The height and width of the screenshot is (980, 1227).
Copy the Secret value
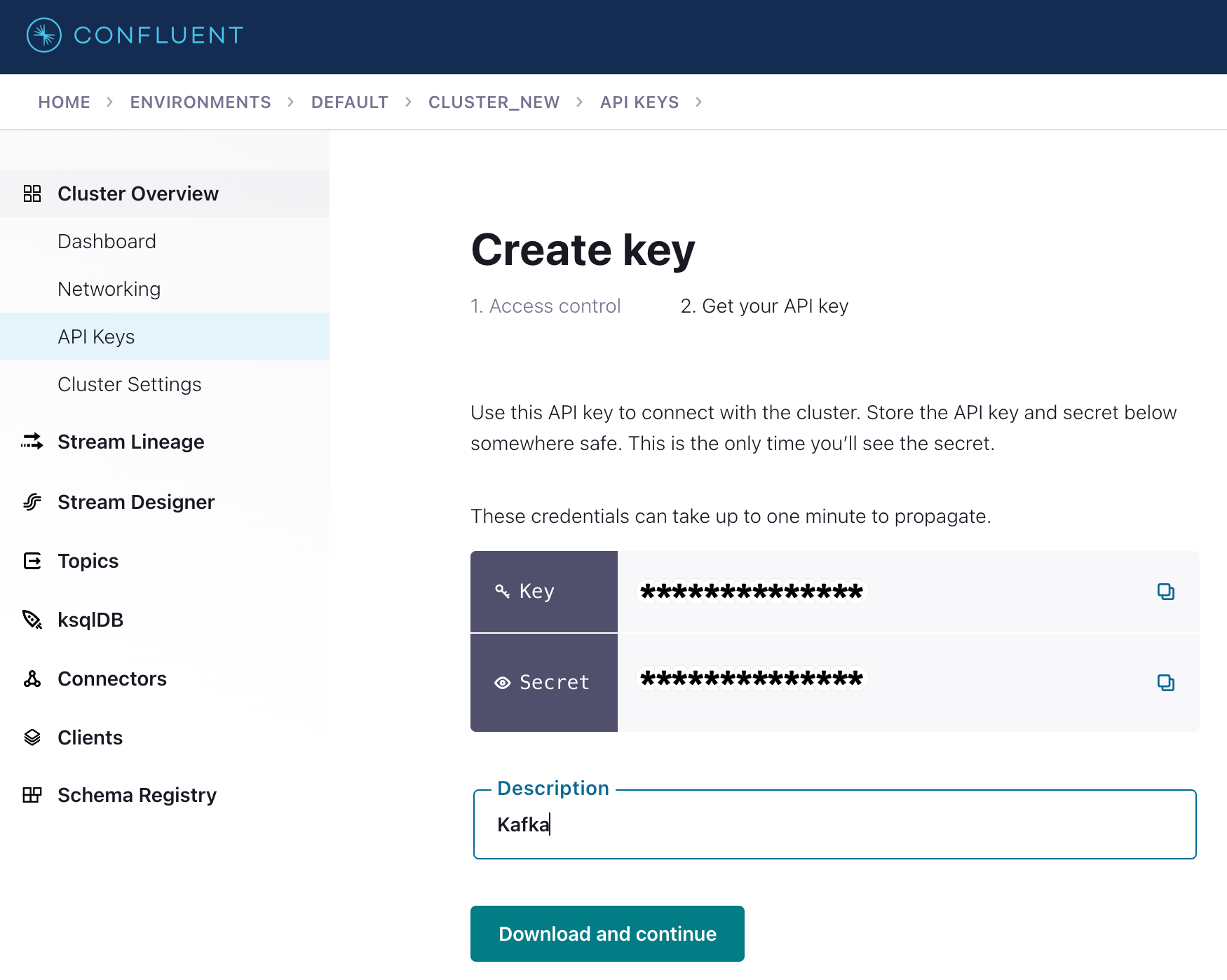1166,683
